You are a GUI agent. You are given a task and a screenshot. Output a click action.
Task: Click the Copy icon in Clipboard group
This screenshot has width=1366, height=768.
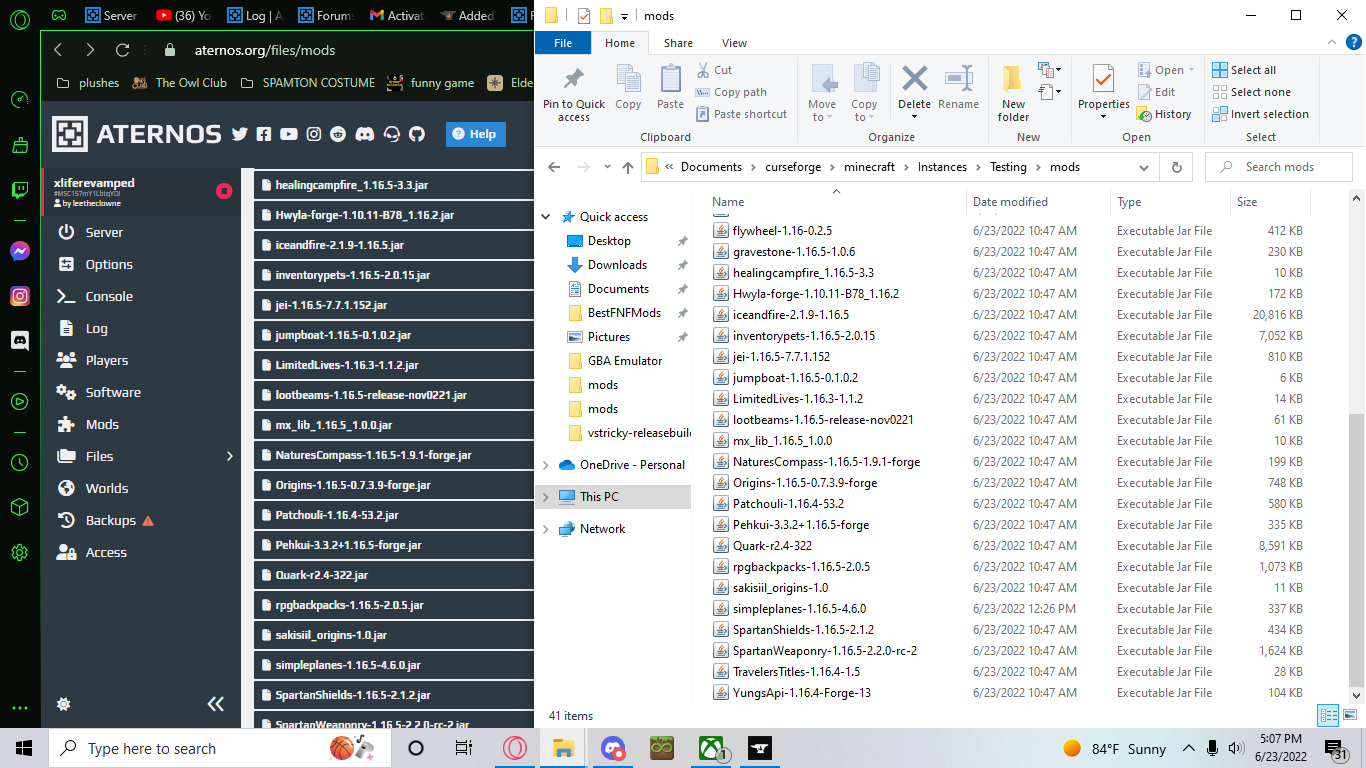click(x=628, y=87)
